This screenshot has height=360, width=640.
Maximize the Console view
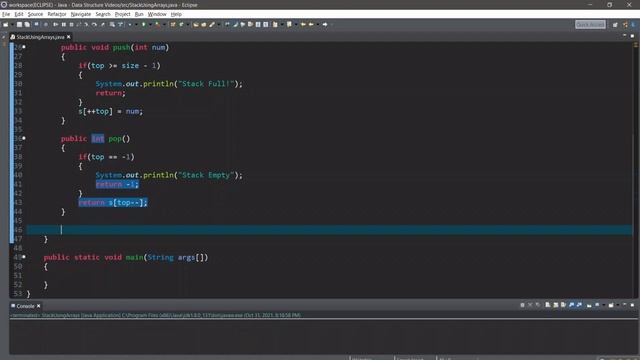(632, 305)
